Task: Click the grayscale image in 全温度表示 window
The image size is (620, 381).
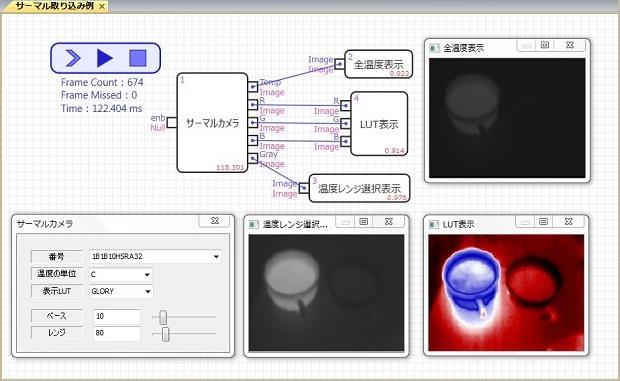Action: (507, 118)
